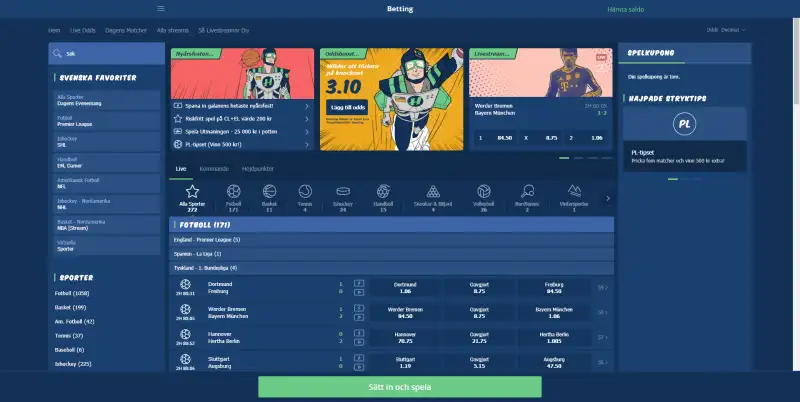Click star icon beside Riskfritt spel promo

tap(178, 119)
